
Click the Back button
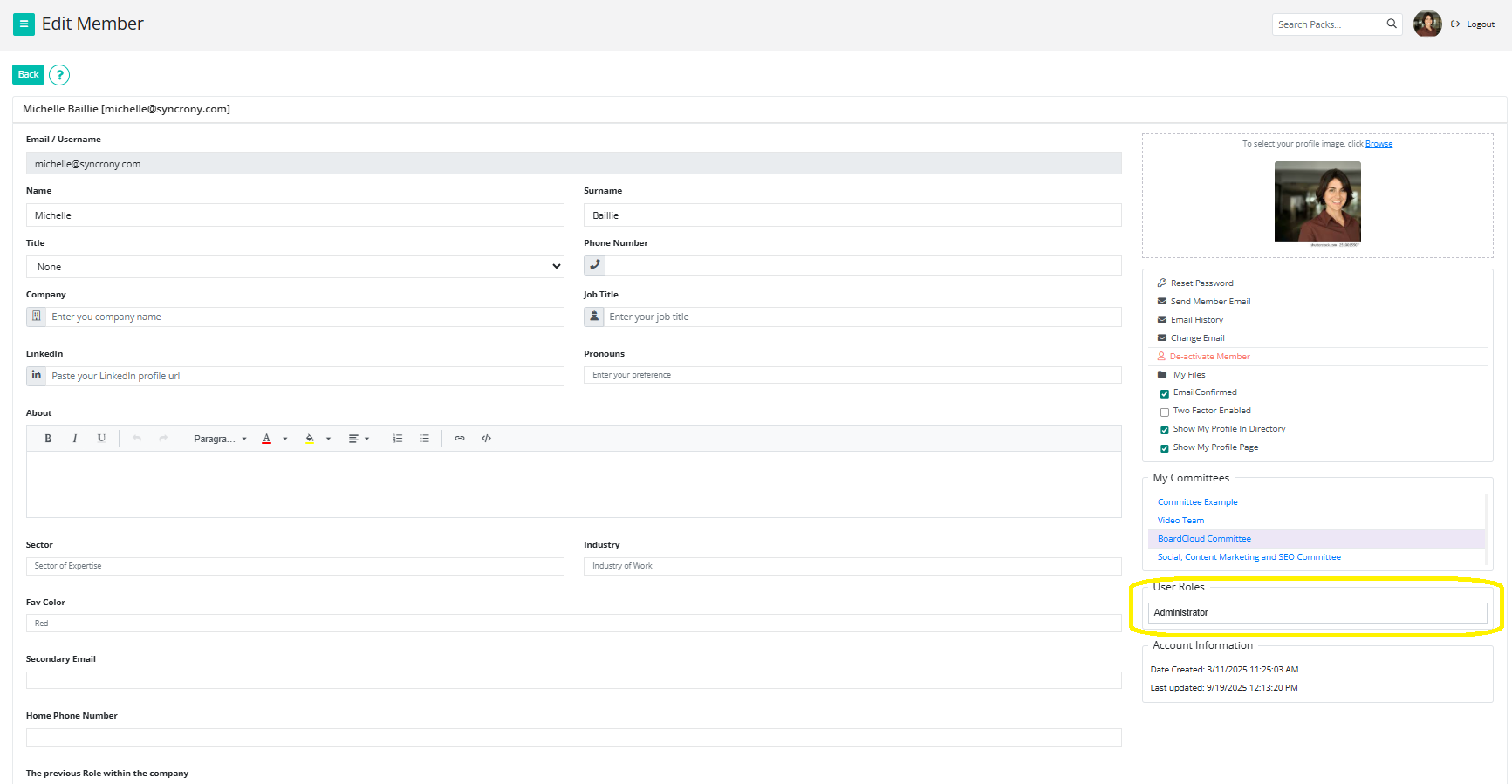(x=28, y=75)
